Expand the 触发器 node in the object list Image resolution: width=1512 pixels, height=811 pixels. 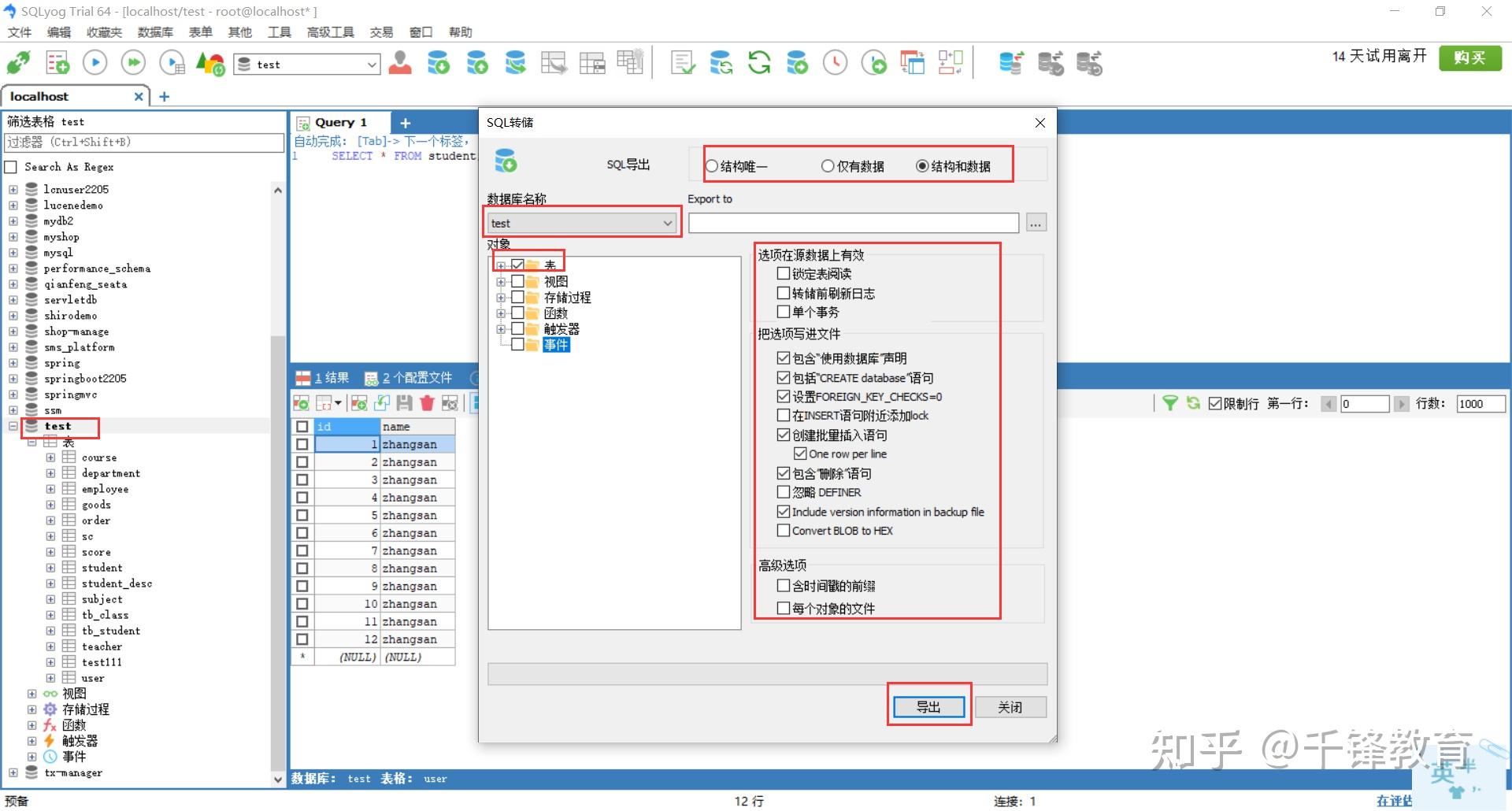pyautogui.click(x=502, y=329)
